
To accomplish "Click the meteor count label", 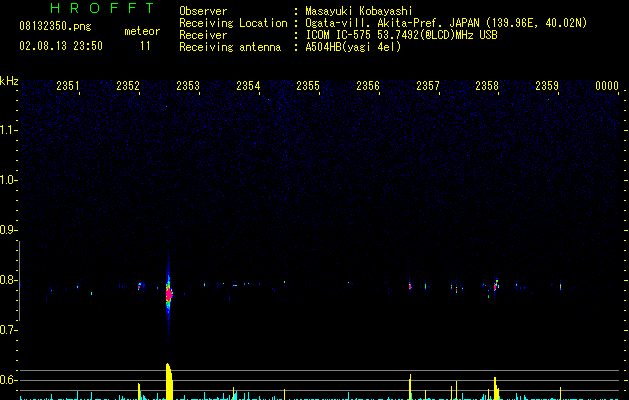I will [142, 31].
